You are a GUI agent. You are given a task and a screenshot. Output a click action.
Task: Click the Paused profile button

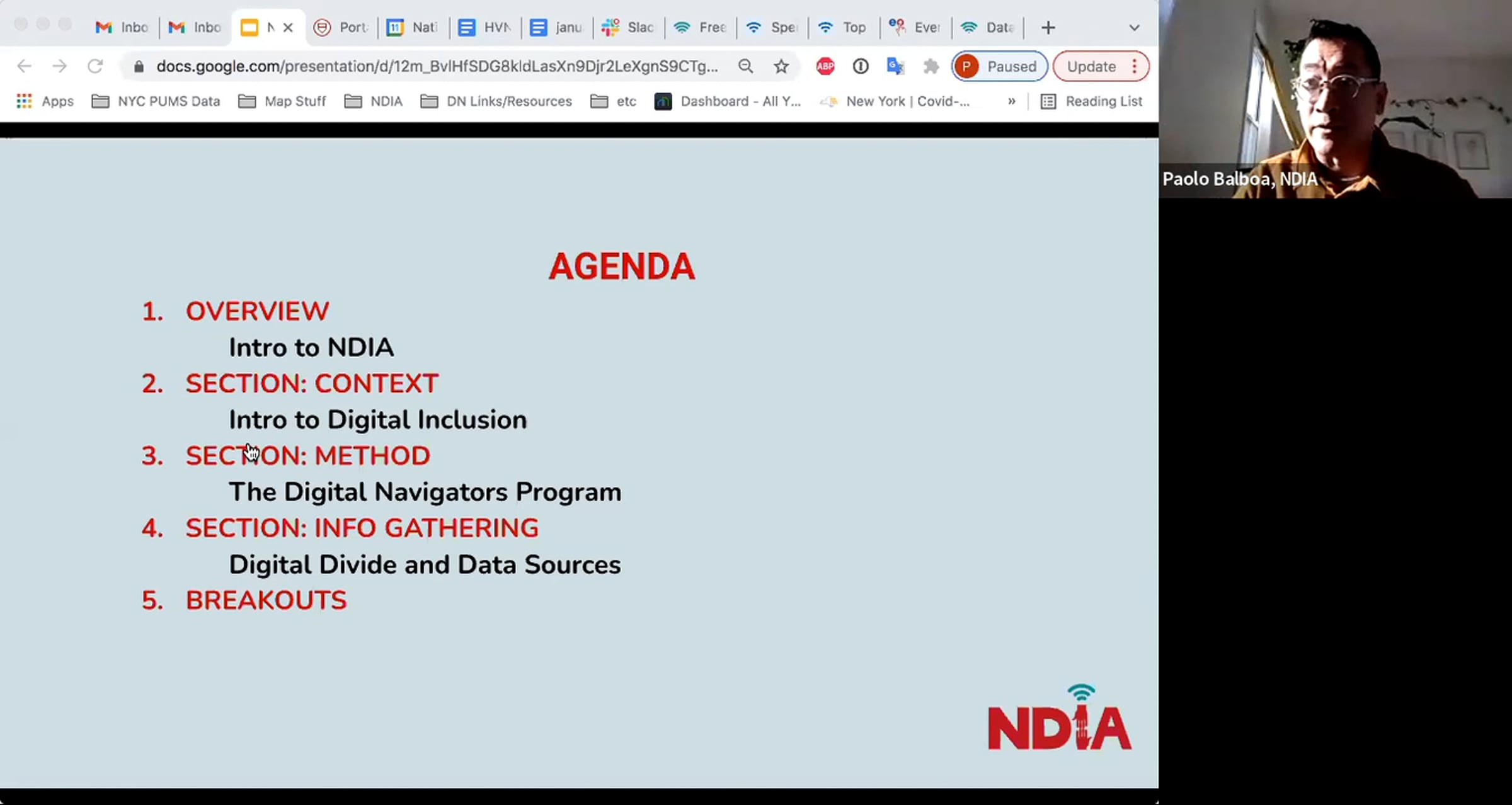click(999, 66)
